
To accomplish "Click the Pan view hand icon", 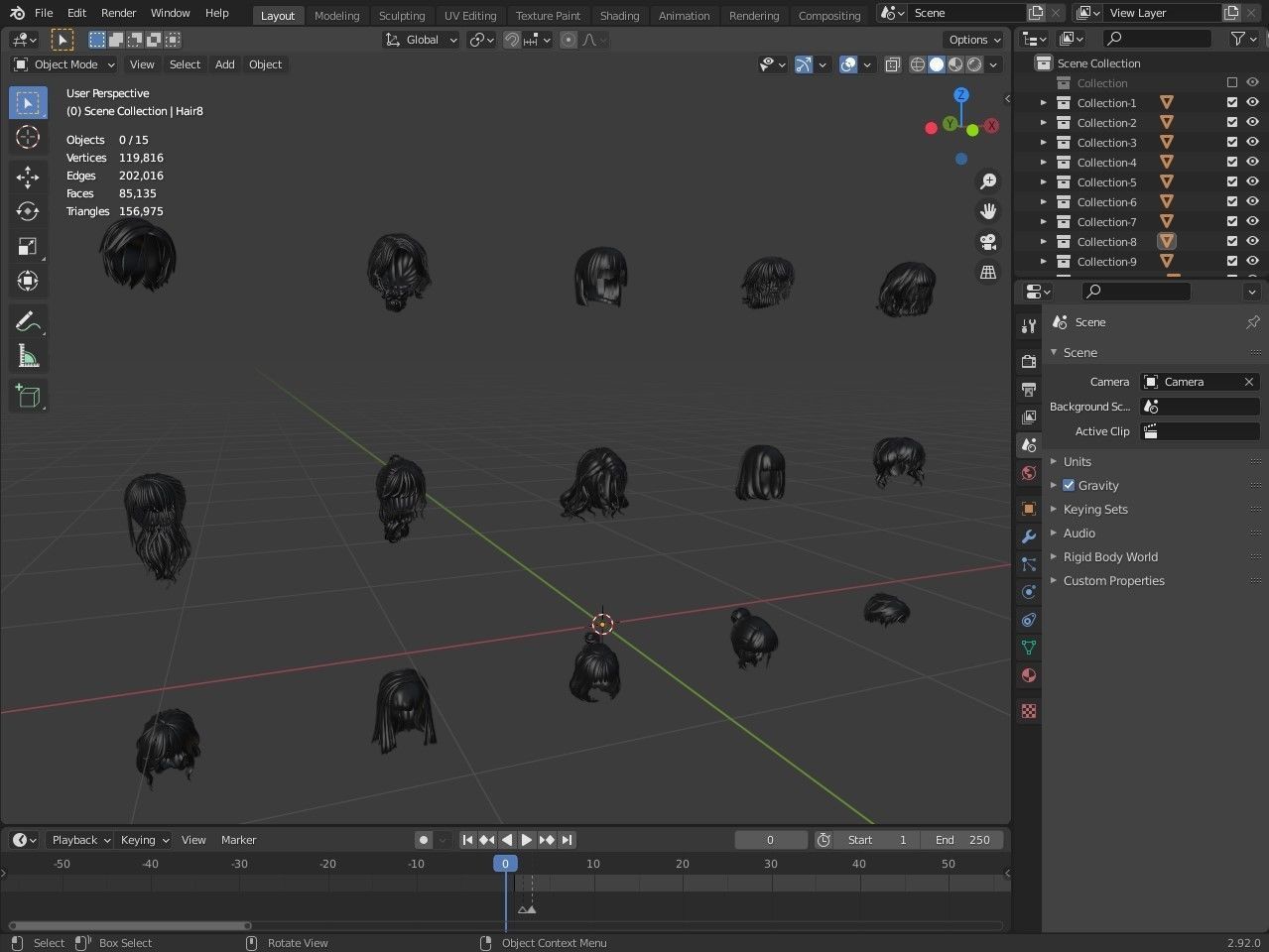I will point(988,211).
